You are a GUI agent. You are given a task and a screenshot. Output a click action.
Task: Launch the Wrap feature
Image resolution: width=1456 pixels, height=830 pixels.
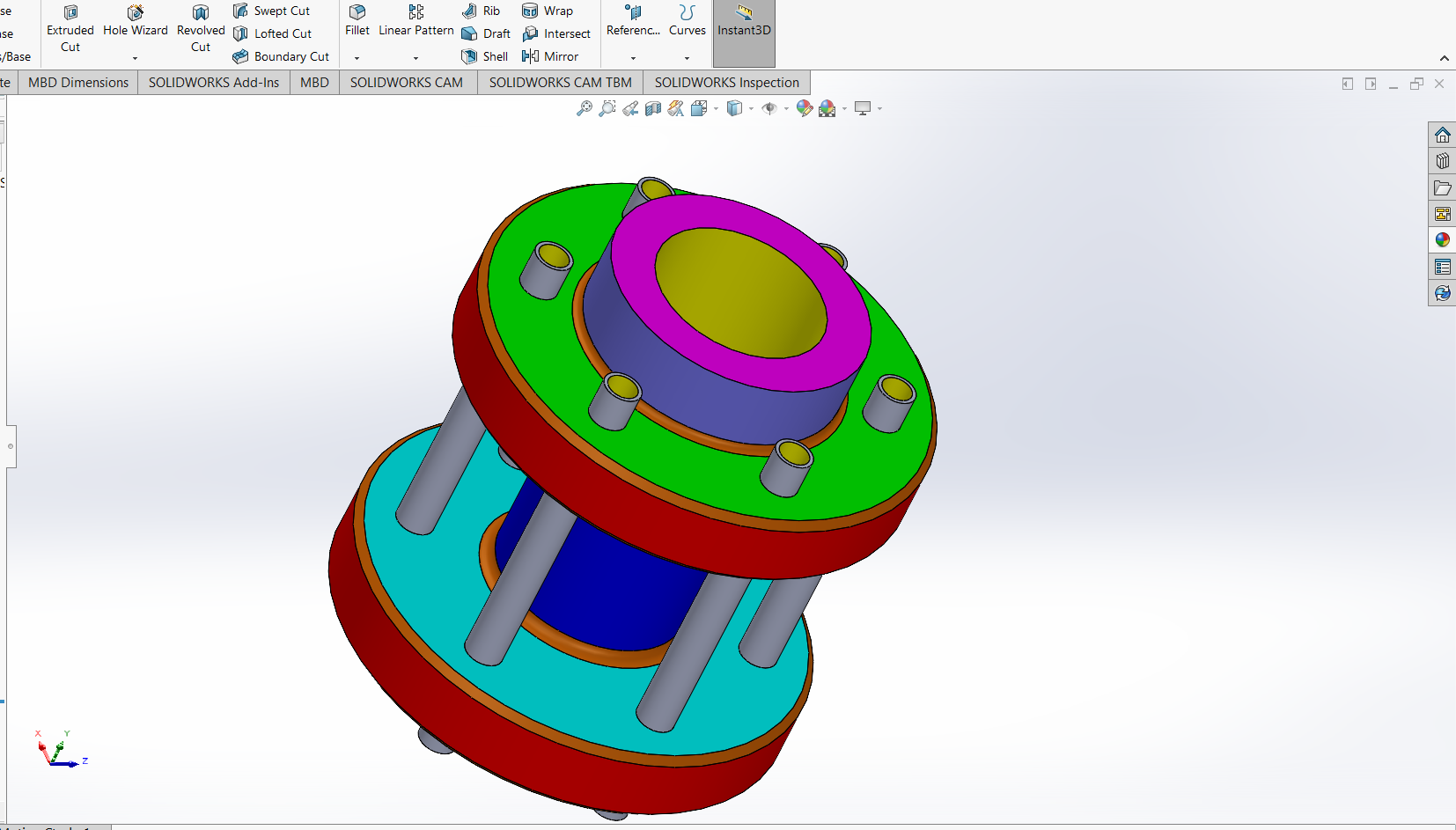click(548, 11)
